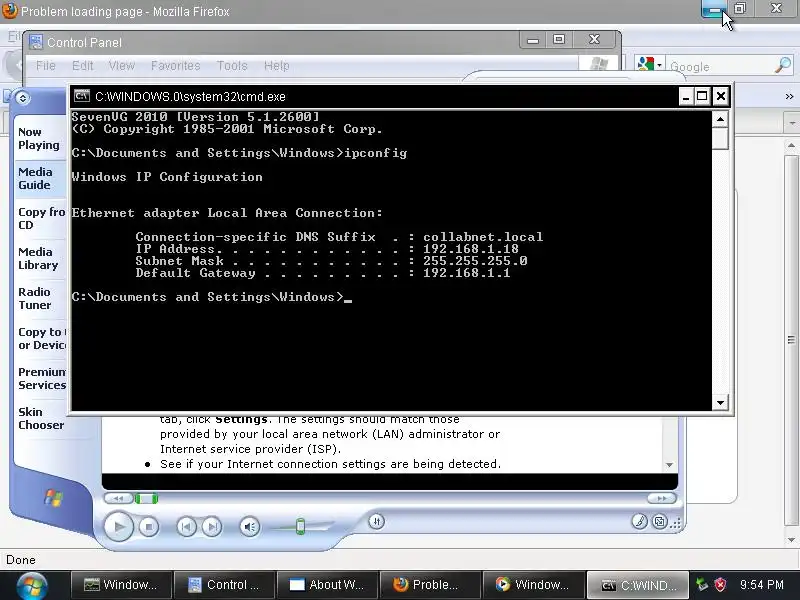Image resolution: width=800 pixels, height=600 pixels.
Task: Open the cmd.exe window system menu icon
Action: (x=82, y=96)
